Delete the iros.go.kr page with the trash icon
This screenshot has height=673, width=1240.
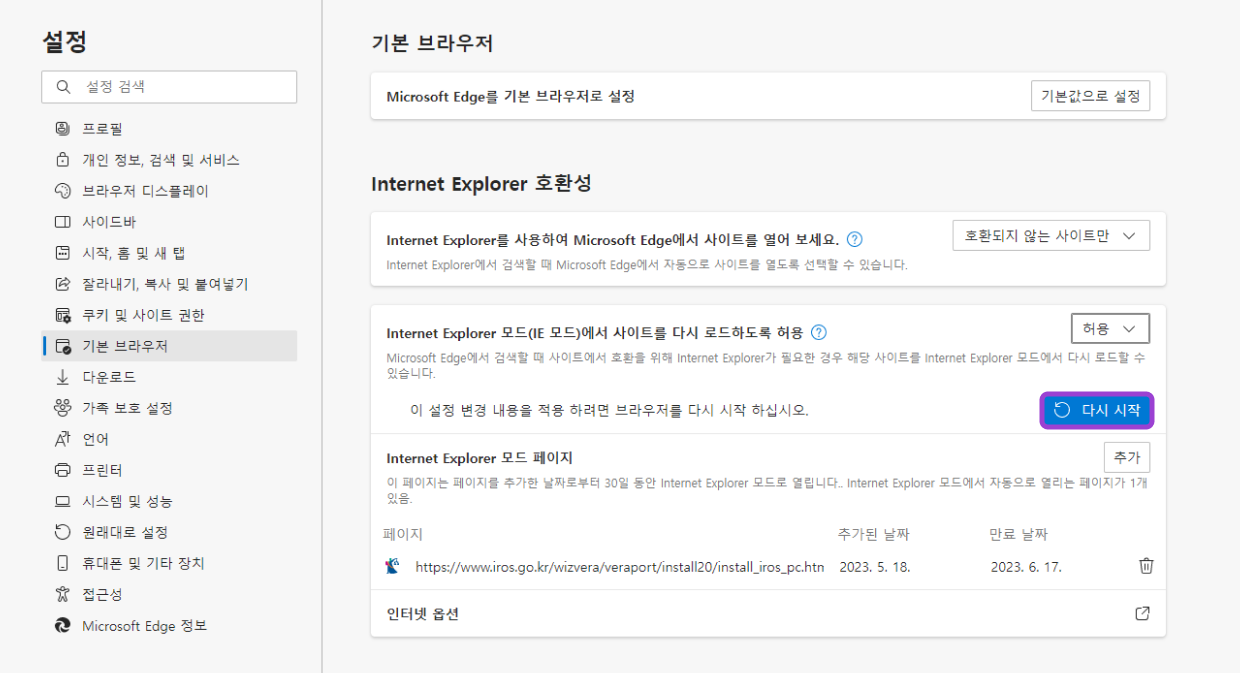coord(1146,566)
